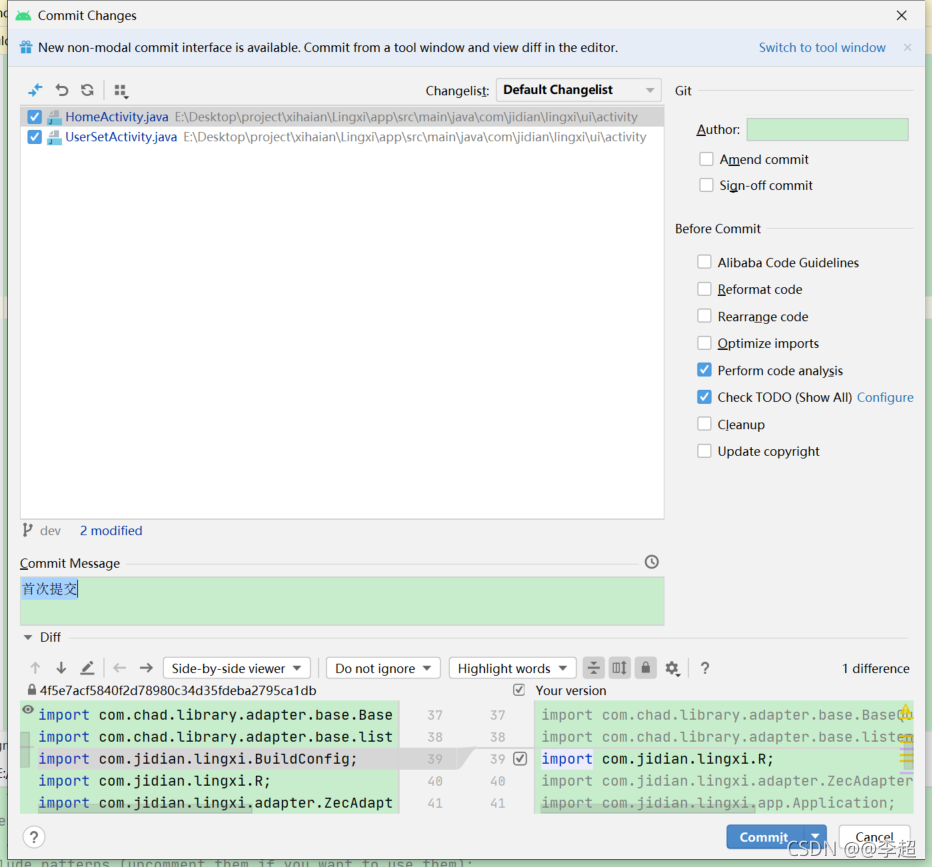Screen dimensions: 932x867
Task: Click the Show Diff arrows icon
Action: click(35, 90)
